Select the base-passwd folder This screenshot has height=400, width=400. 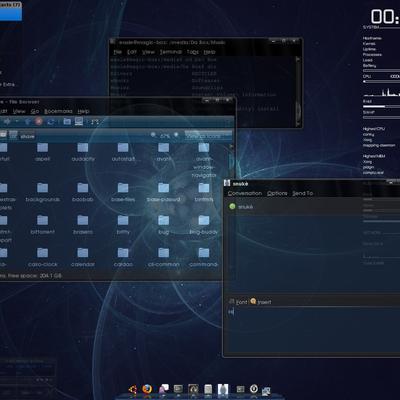pyautogui.click(x=163, y=193)
